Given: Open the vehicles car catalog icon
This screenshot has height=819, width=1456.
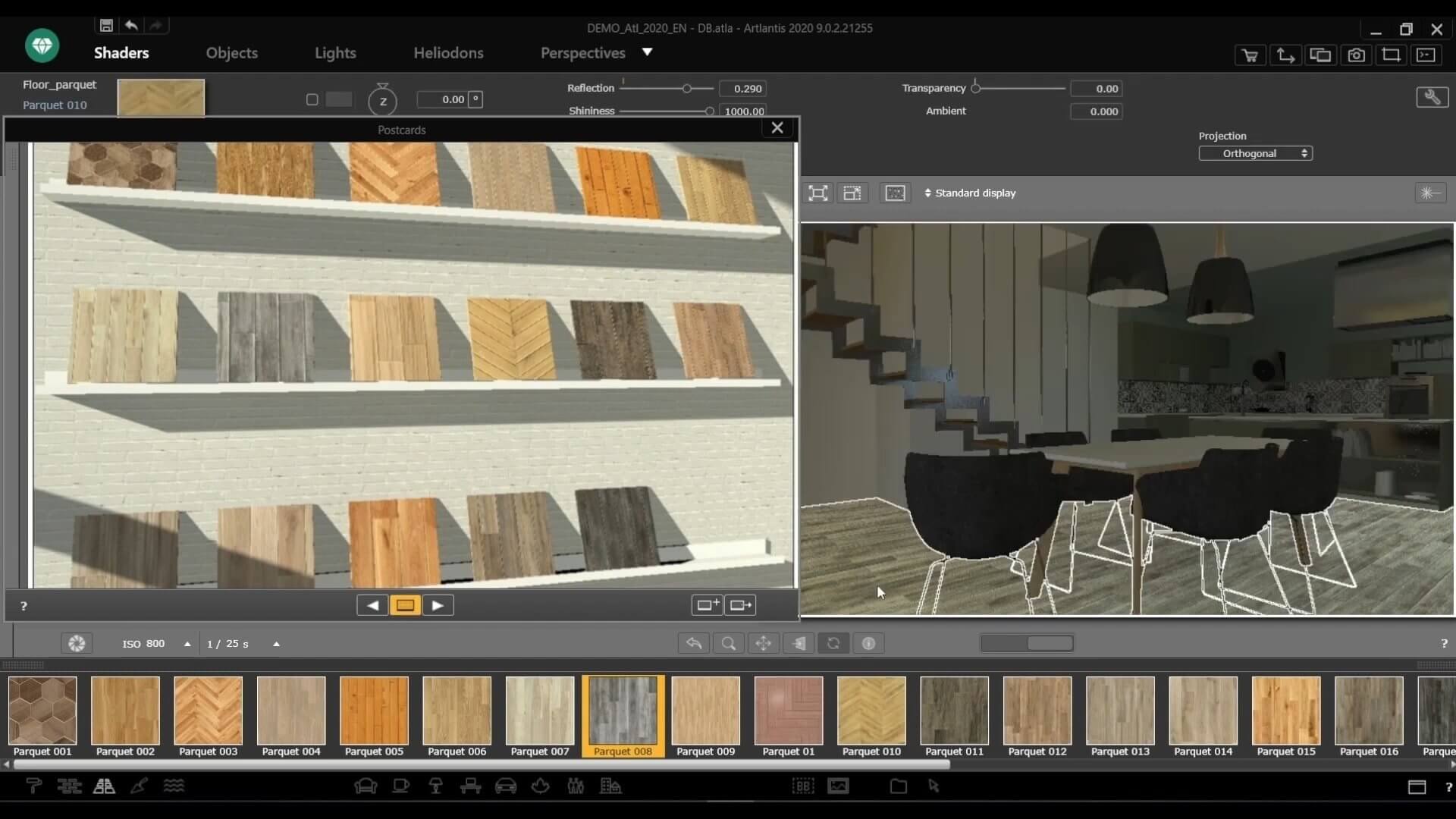Looking at the screenshot, I should pos(506,786).
